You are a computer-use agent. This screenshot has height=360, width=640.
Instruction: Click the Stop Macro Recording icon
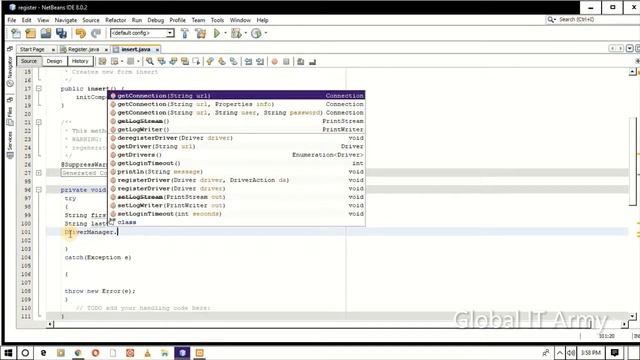pyautogui.click(x=286, y=62)
